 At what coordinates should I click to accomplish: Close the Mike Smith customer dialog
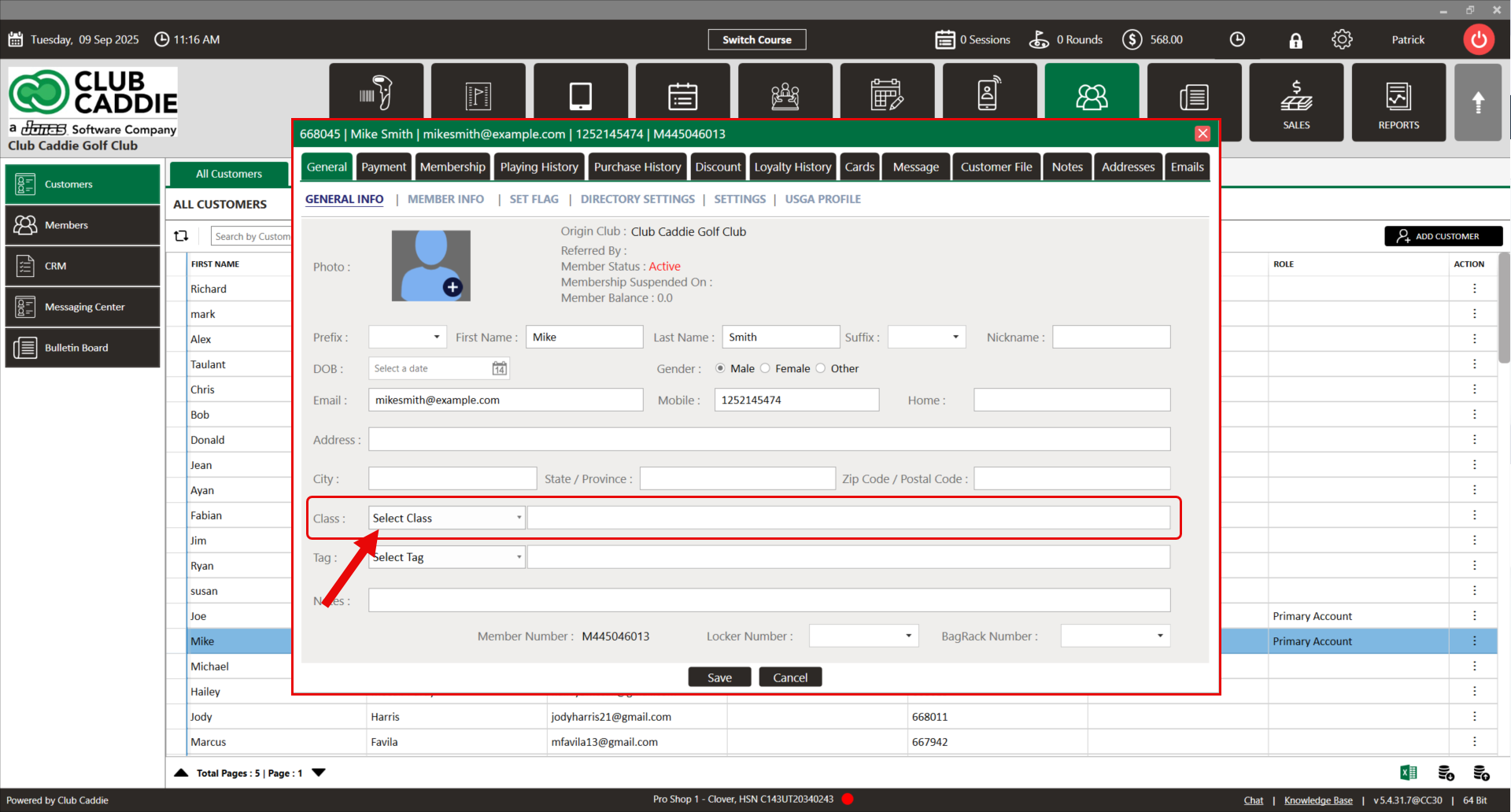(1203, 134)
